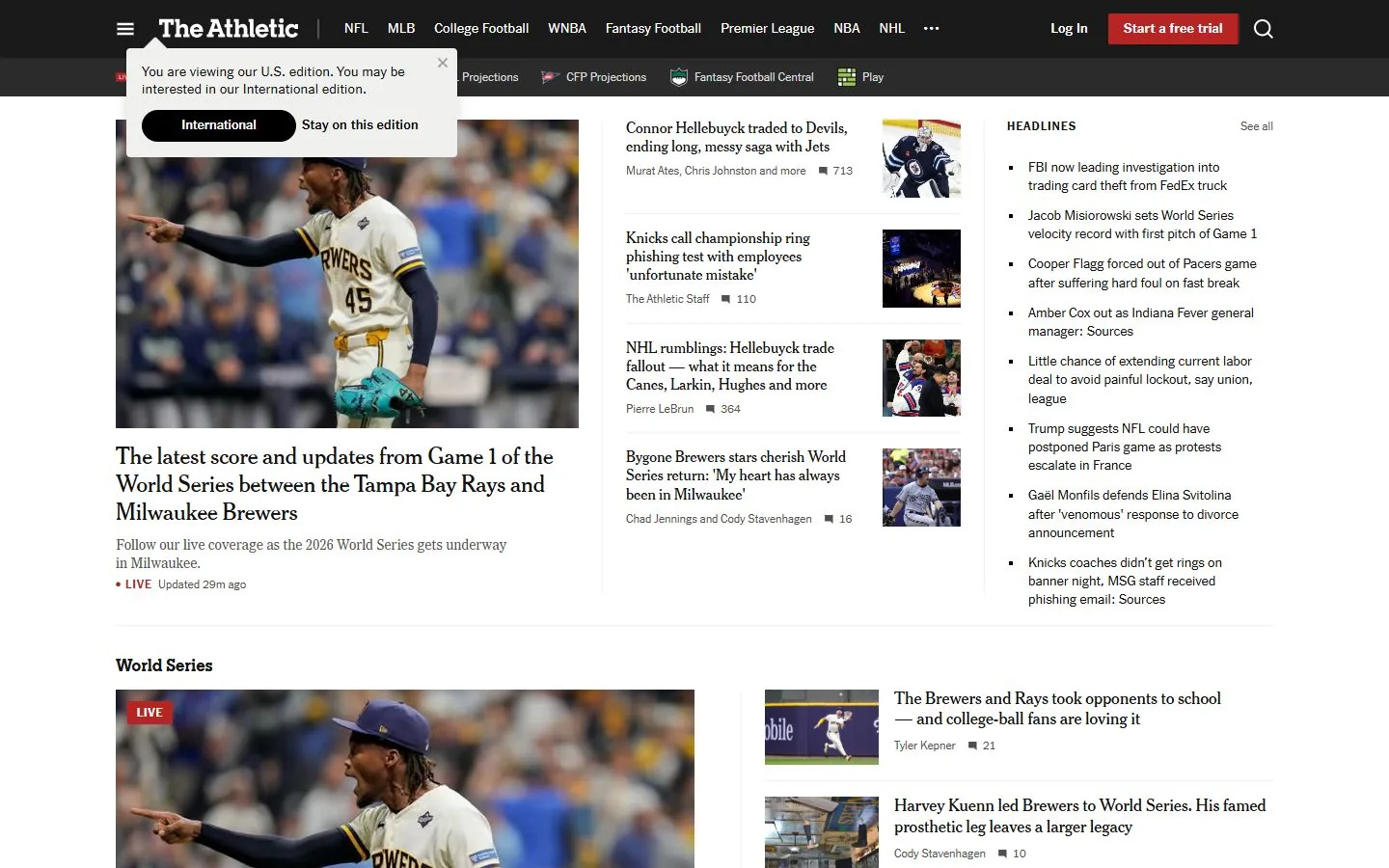1389x868 pixels.
Task: Open the Hellebuyck goalie thumbnail
Action: tap(921, 159)
